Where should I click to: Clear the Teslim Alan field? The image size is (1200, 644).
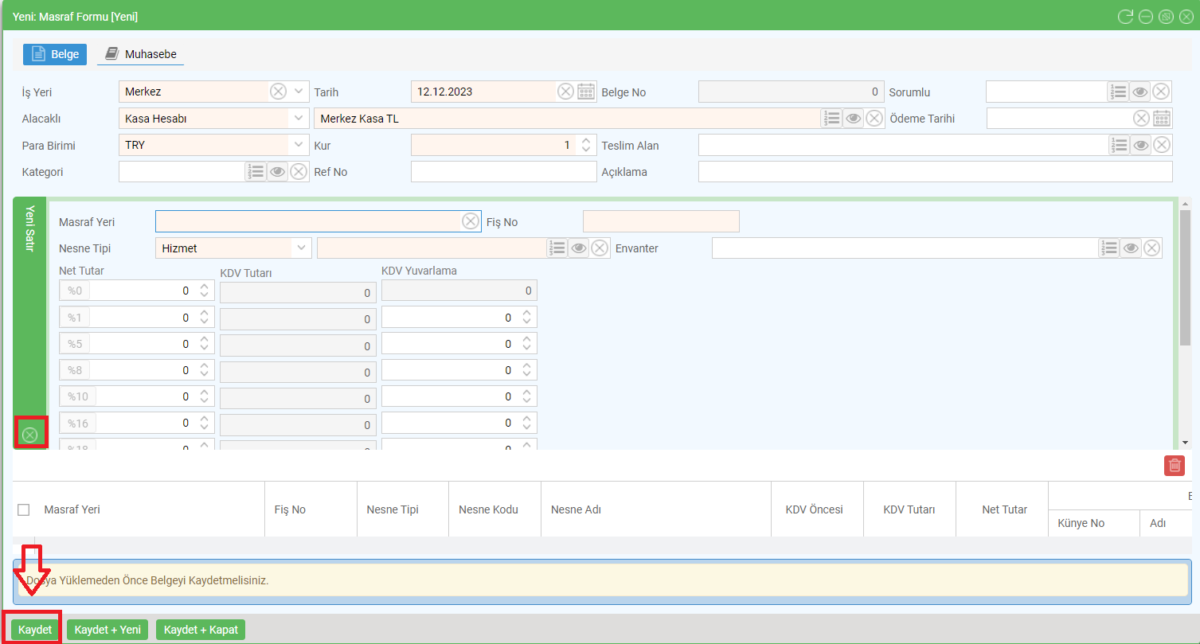coord(1161,145)
